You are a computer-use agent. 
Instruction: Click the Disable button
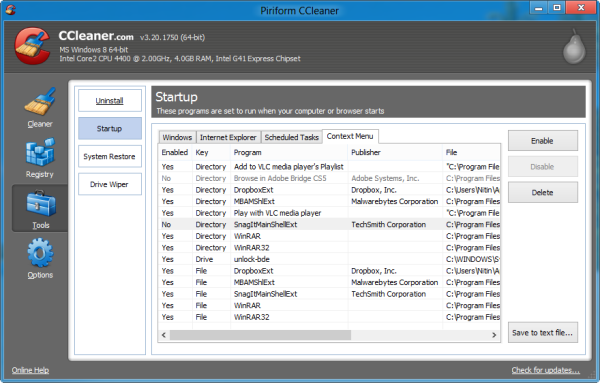pos(543,167)
